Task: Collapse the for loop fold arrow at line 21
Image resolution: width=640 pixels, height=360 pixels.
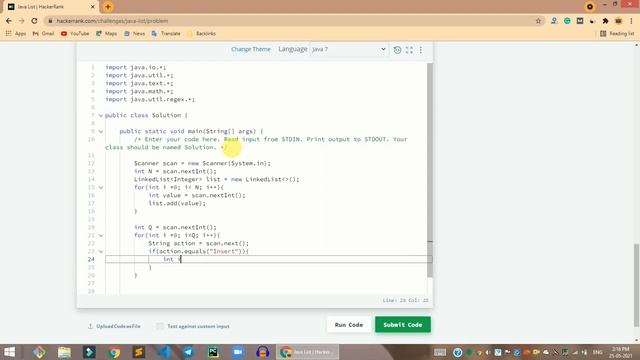Action: coord(101,236)
